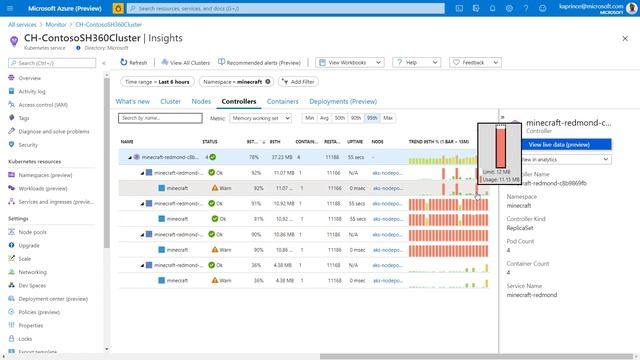The height and width of the screenshot is (360, 640).
Task: Open Diagnose and solve problems
Action: point(53,131)
